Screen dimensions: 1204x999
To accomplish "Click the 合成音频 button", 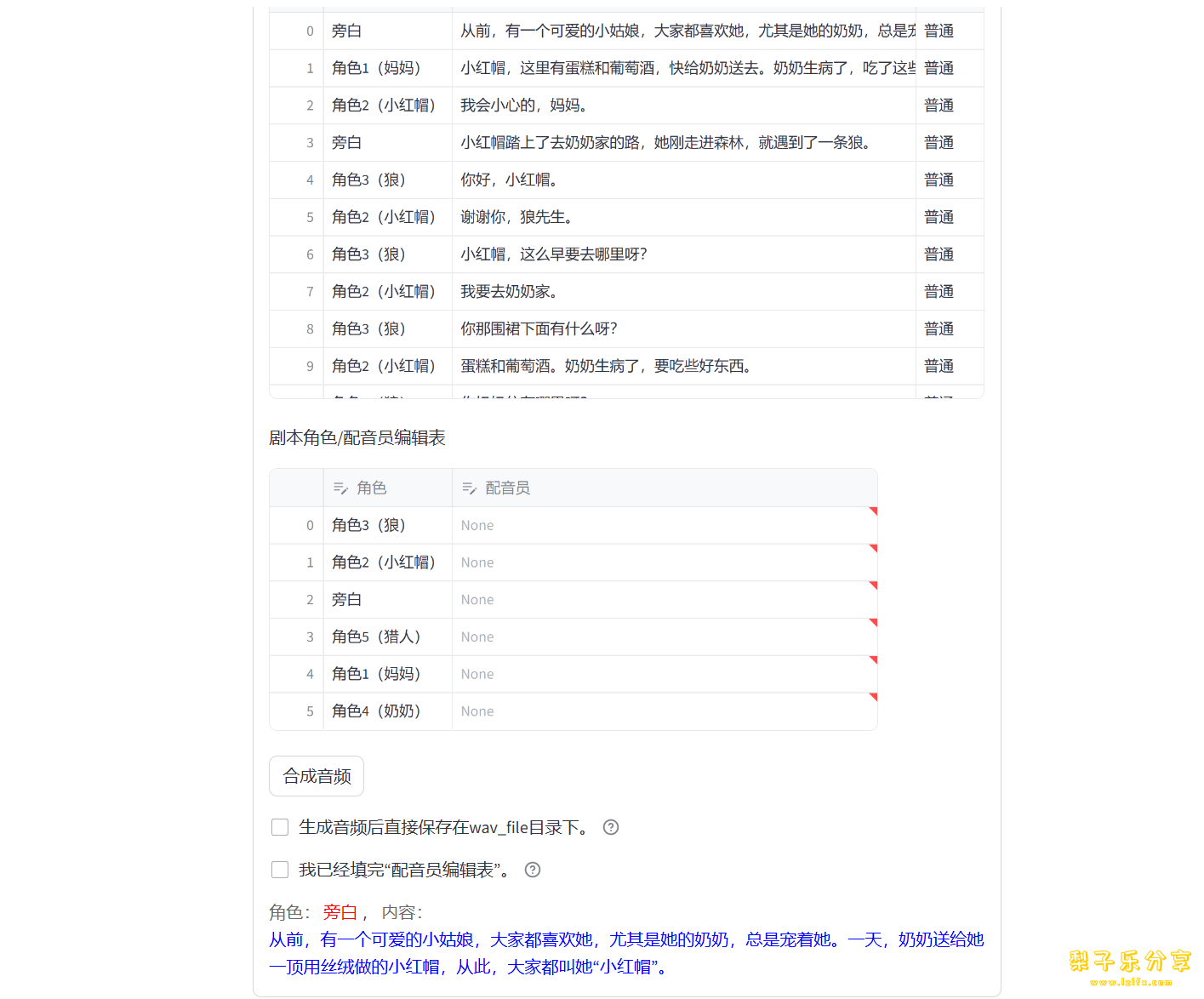I will [317, 776].
